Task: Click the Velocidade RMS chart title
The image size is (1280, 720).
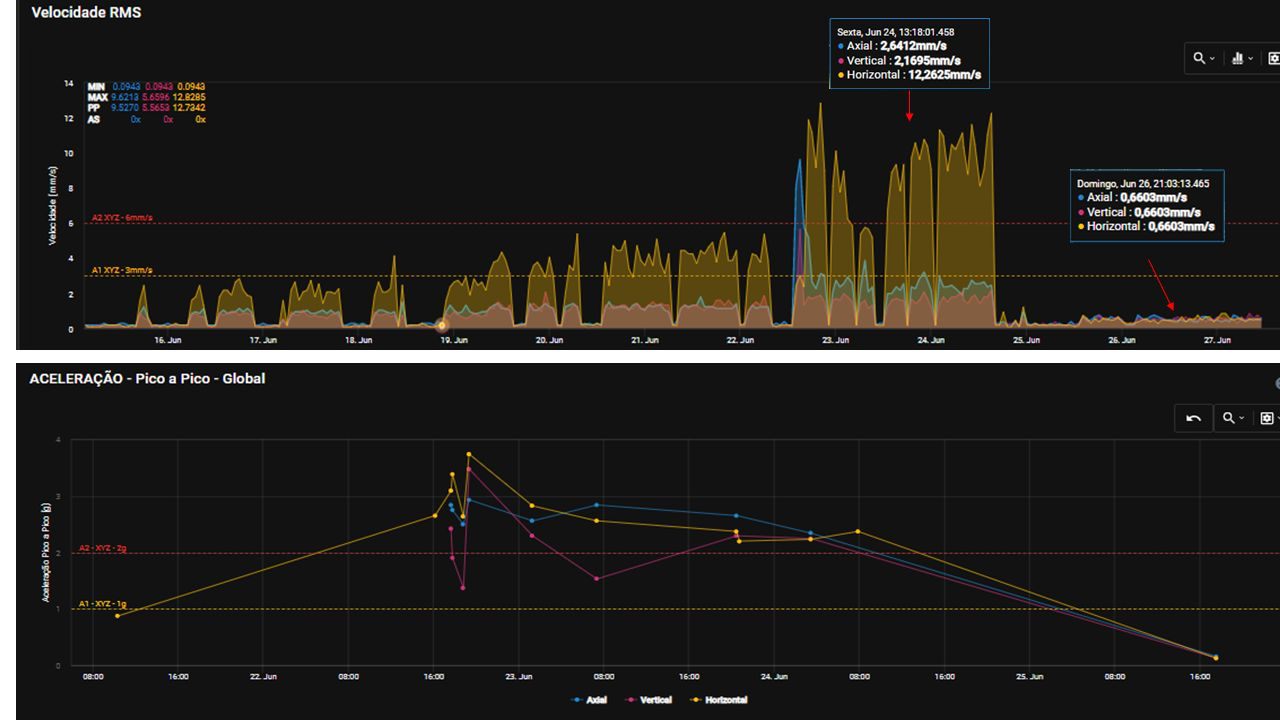Action: [x=86, y=13]
